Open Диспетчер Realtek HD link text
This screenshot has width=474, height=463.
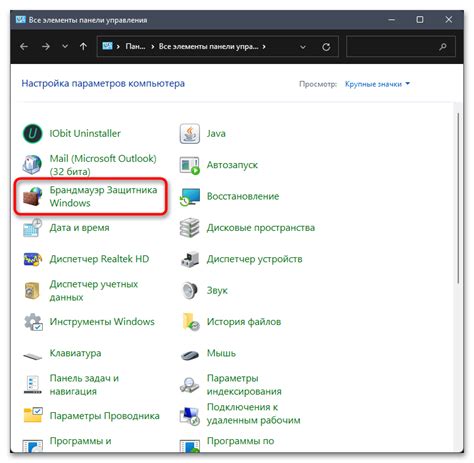pyautogui.click(x=99, y=259)
